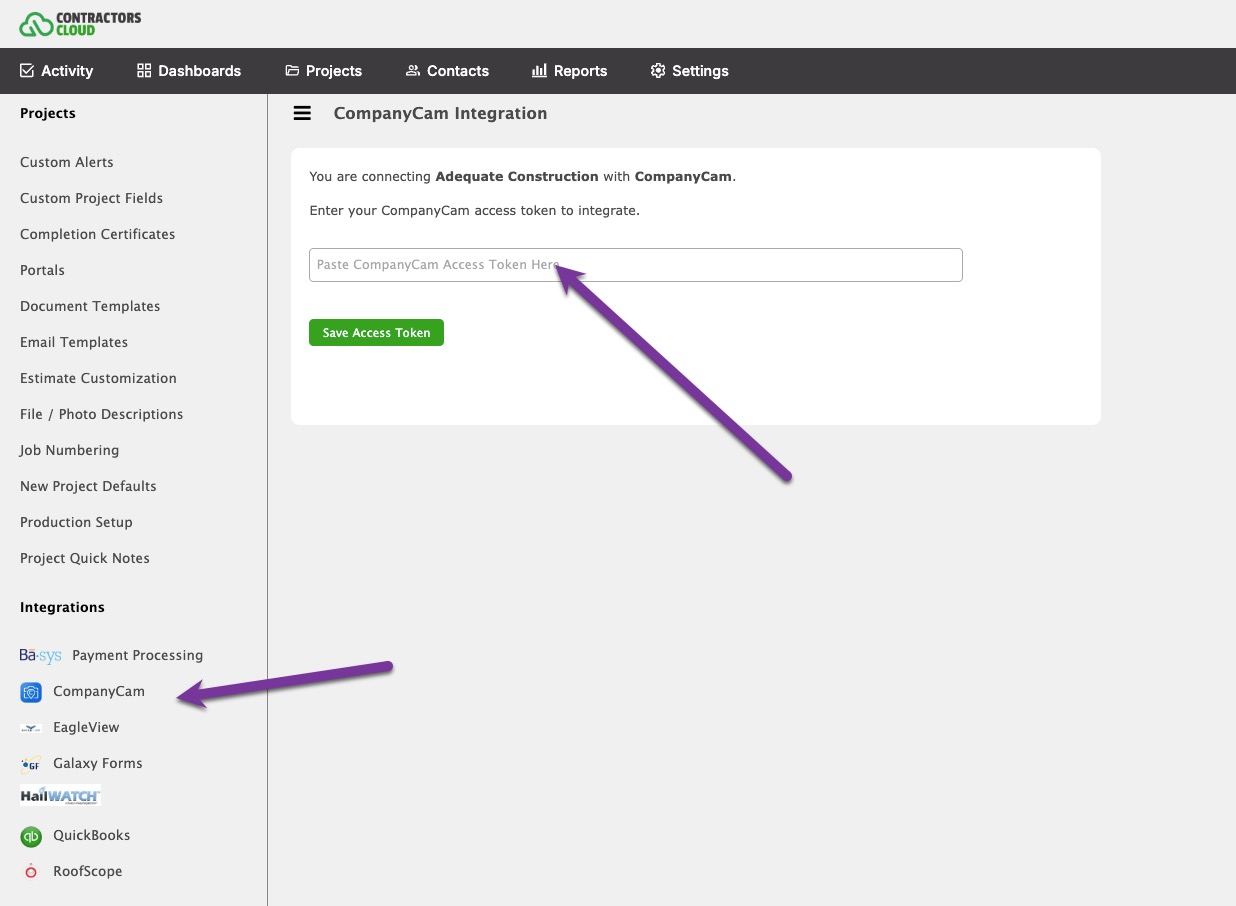The width and height of the screenshot is (1236, 906).
Task: Click the Settings gear icon
Action: pos(658,71)
